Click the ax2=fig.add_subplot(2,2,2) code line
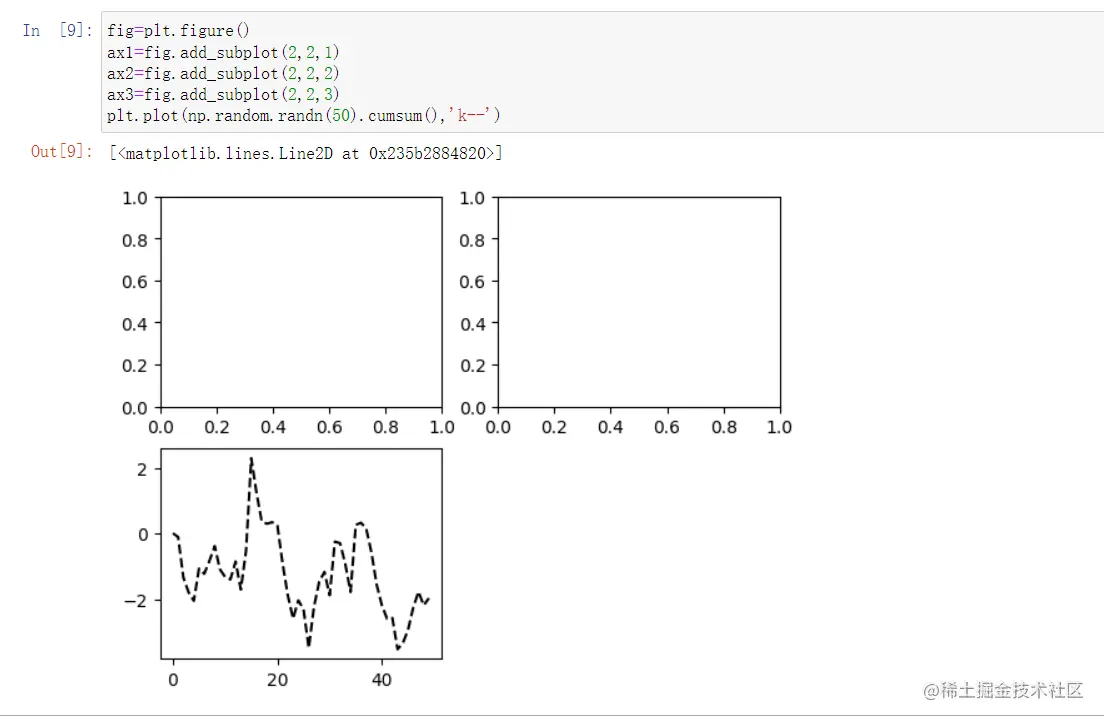1104x721 pixels. pos(223,73)
